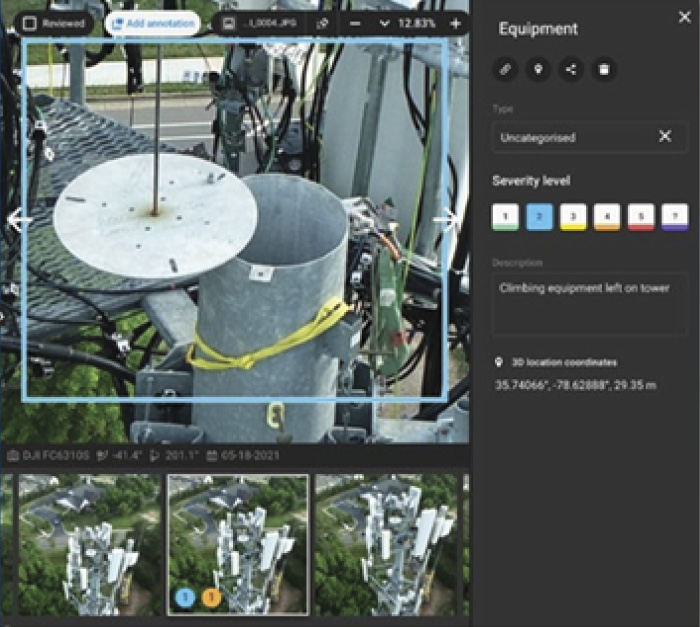Image resolution: width=700 pixels, height=627 pixels.
Task: Close the Equipment panel
Action: click(x=684, y=17)
